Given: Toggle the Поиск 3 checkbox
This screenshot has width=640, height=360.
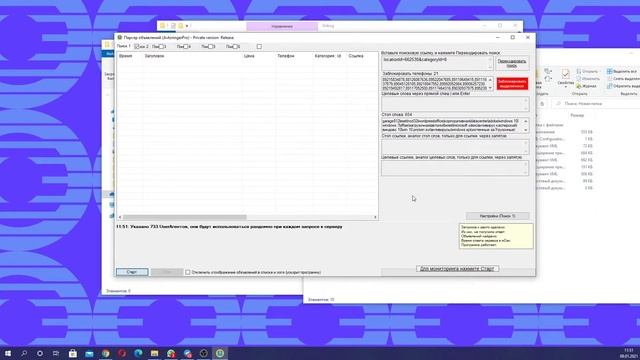Looking at the screenshot, I should pos(162,47).
